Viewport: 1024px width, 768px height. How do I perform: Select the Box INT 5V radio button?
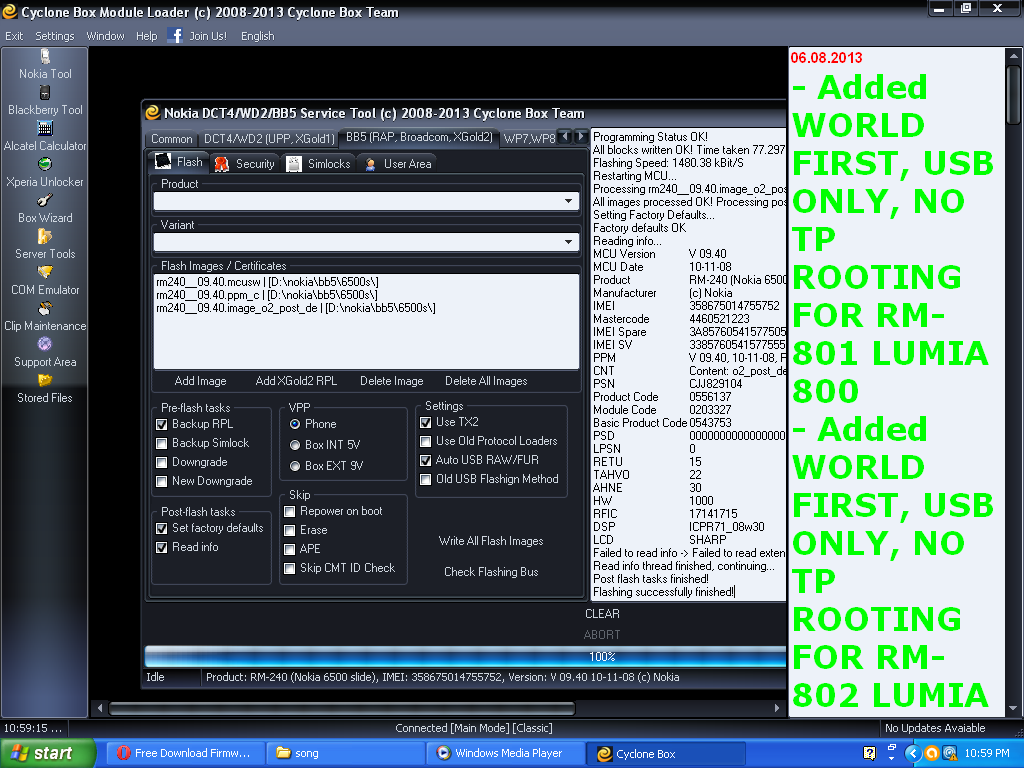(x=295, y=445)
